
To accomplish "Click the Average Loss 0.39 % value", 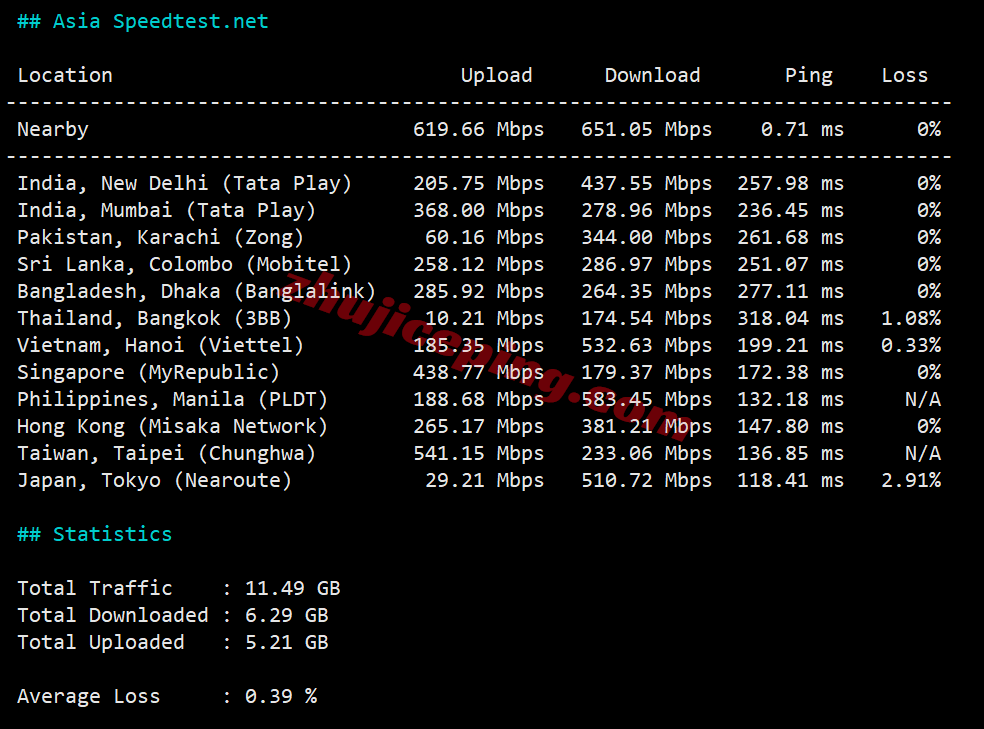I will (x=280, y=696).
